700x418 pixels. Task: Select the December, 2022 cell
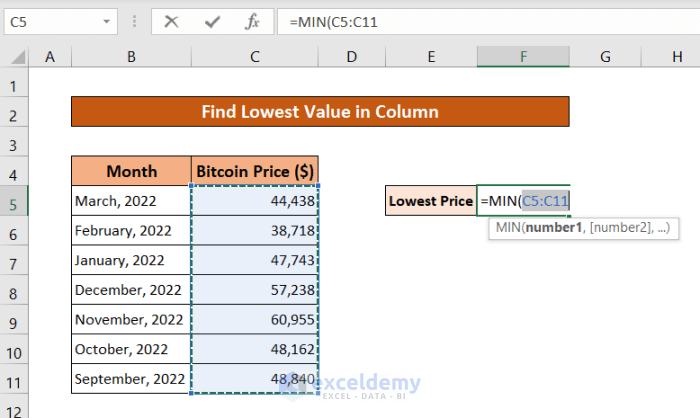tap(131, 291)
